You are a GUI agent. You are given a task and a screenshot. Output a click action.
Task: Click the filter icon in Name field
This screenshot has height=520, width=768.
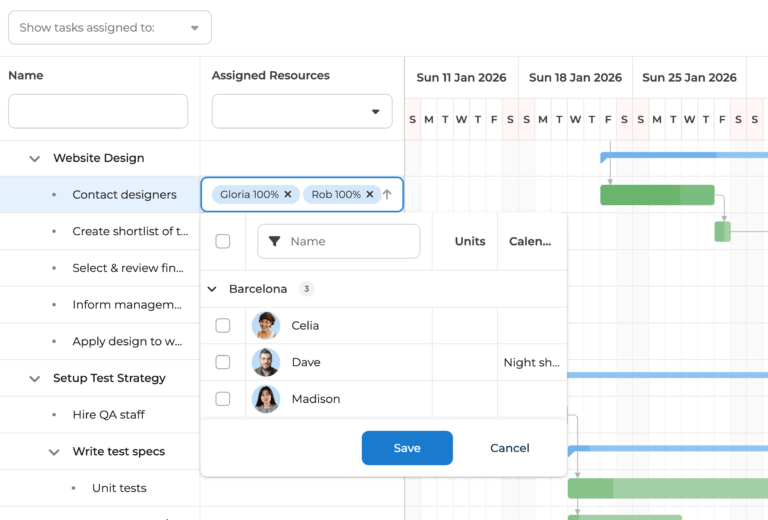tap(275, 241)
